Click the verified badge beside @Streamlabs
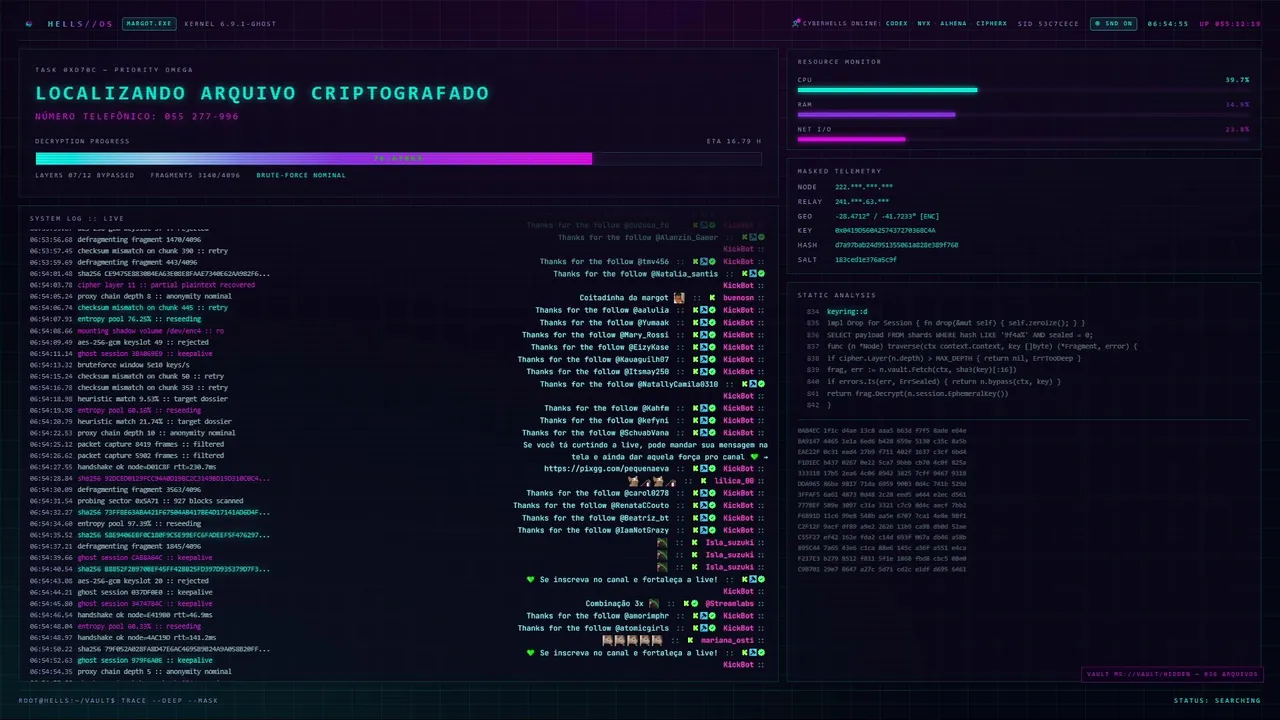 click(694, 604)
